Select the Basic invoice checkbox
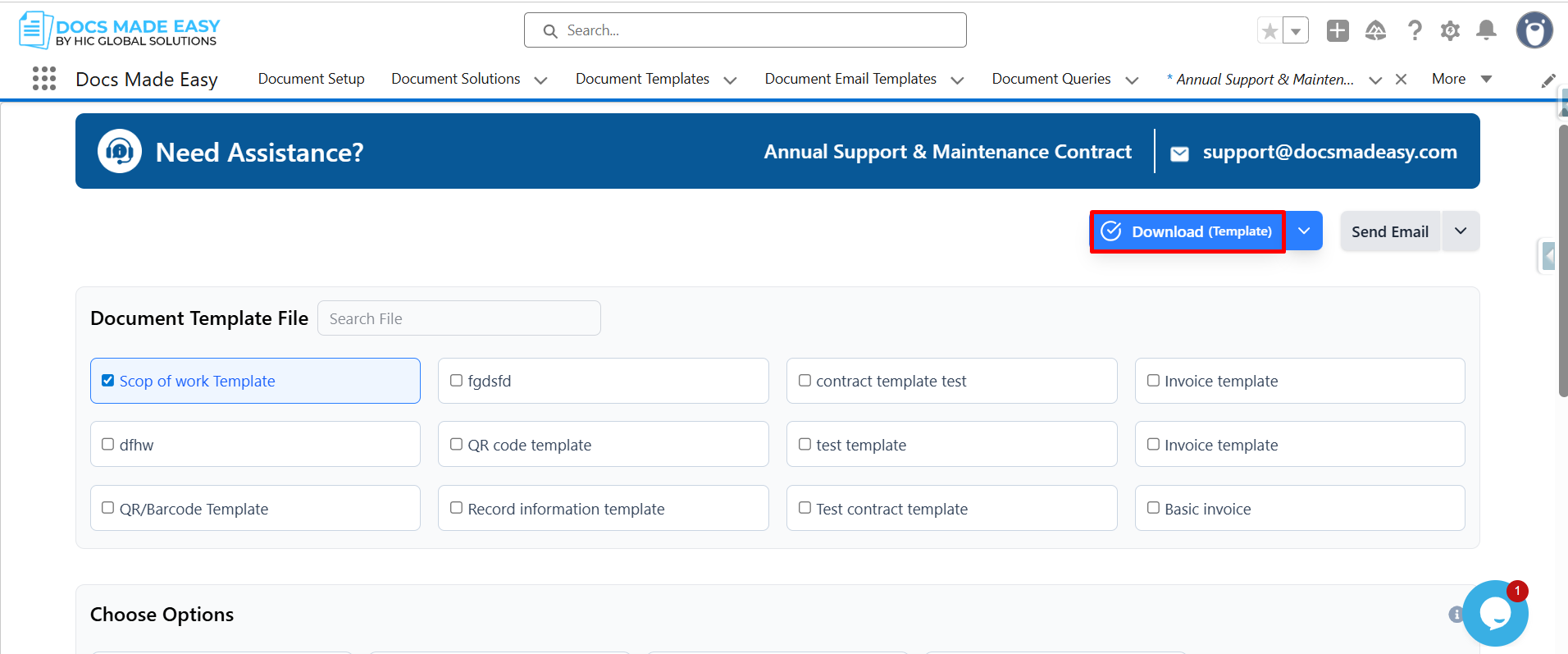1568x654 pixels. pyautogui.click(x=1153, y=508)
